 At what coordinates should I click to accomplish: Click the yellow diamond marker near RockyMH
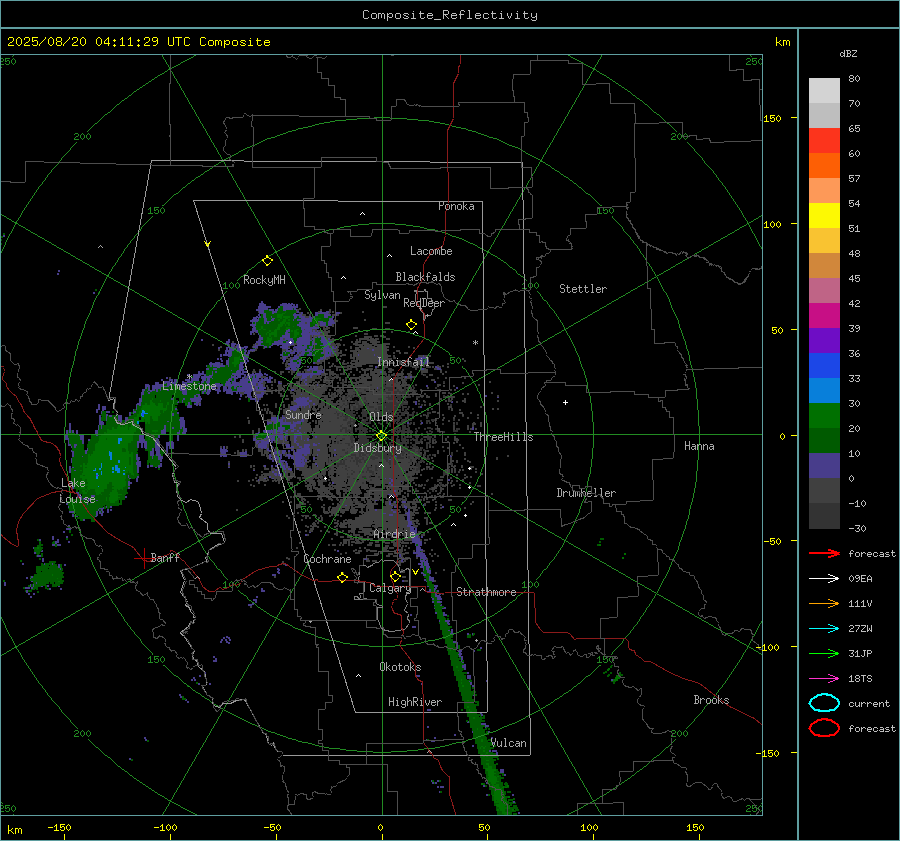(x=267, y=261)
